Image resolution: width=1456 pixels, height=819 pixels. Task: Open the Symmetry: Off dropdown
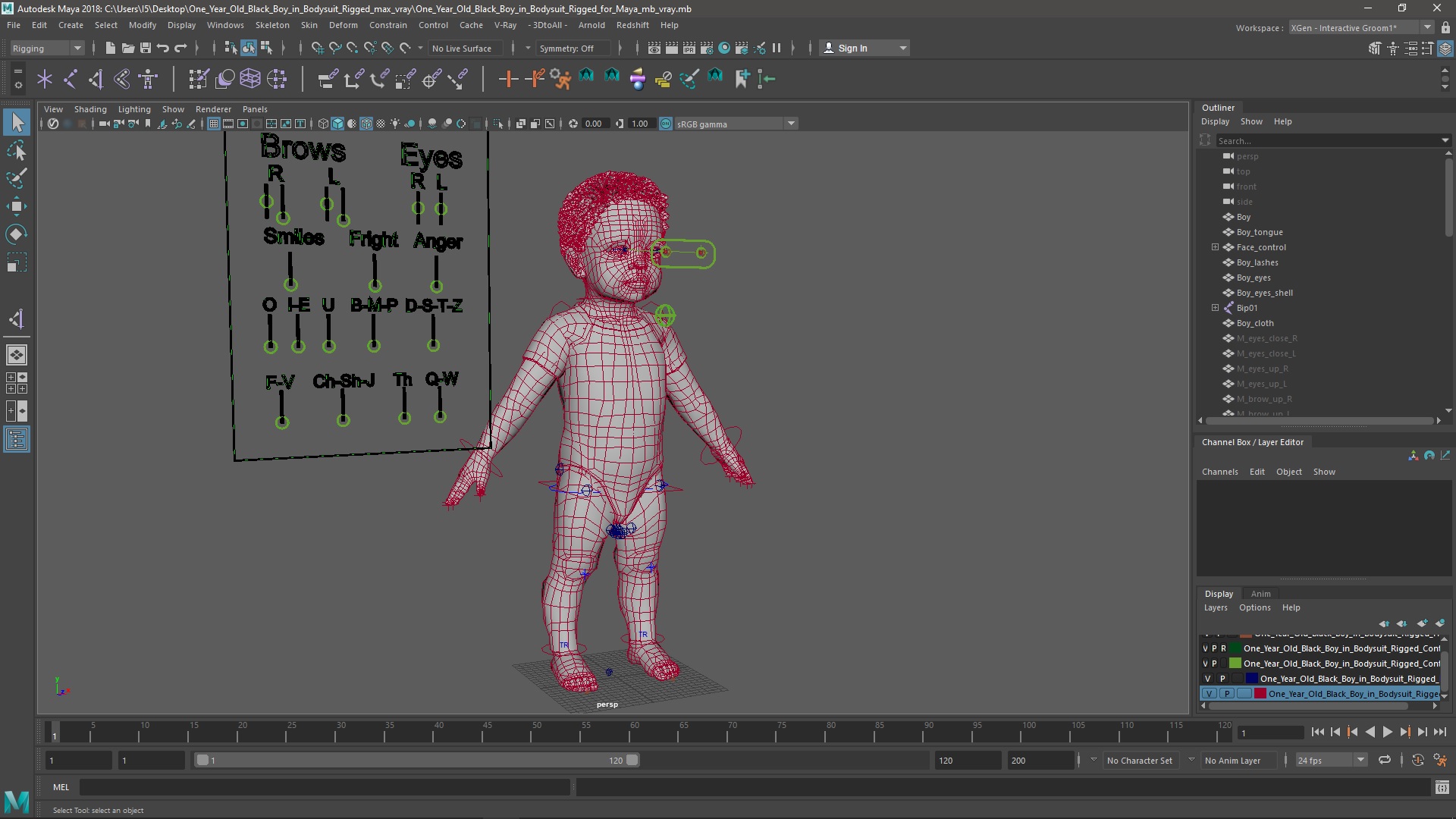(573, 48)
